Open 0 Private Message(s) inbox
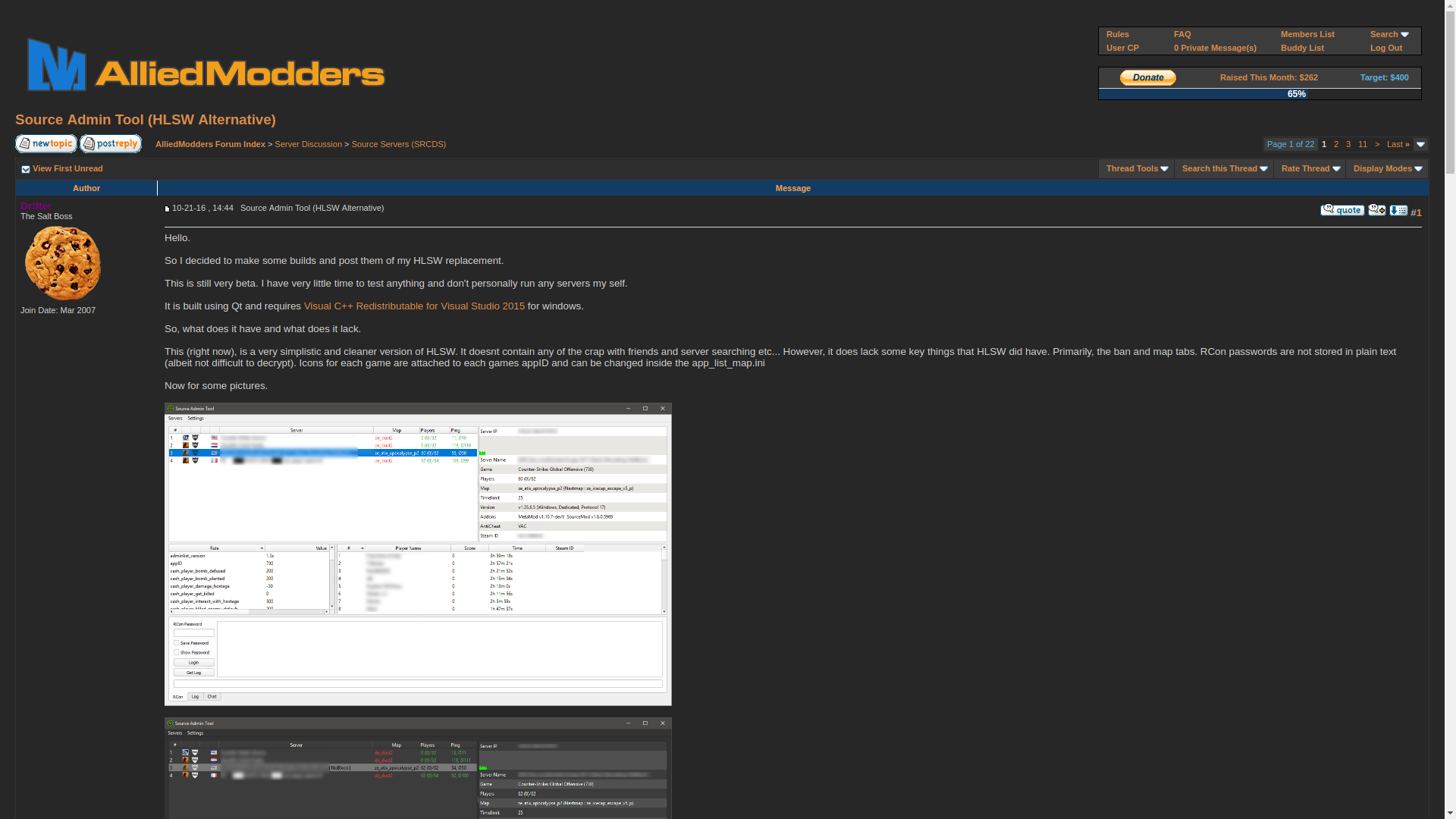This screenshot has height=819, width=1456. click(x=1215, y=48)
